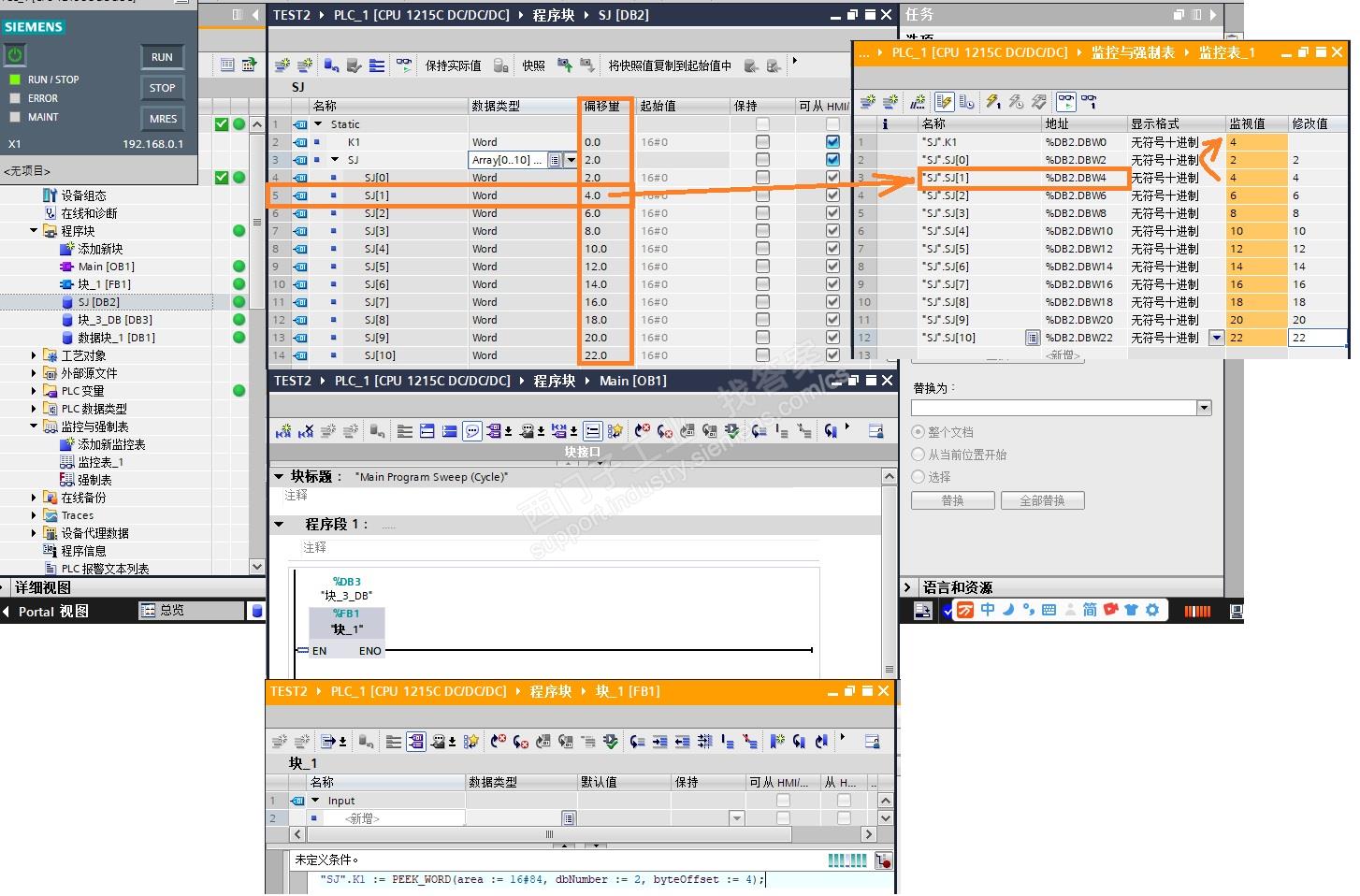Viewport: 1360px width, 896px height.
Task: Click the MRES button on the CPU panel
Action: point(162,119)
